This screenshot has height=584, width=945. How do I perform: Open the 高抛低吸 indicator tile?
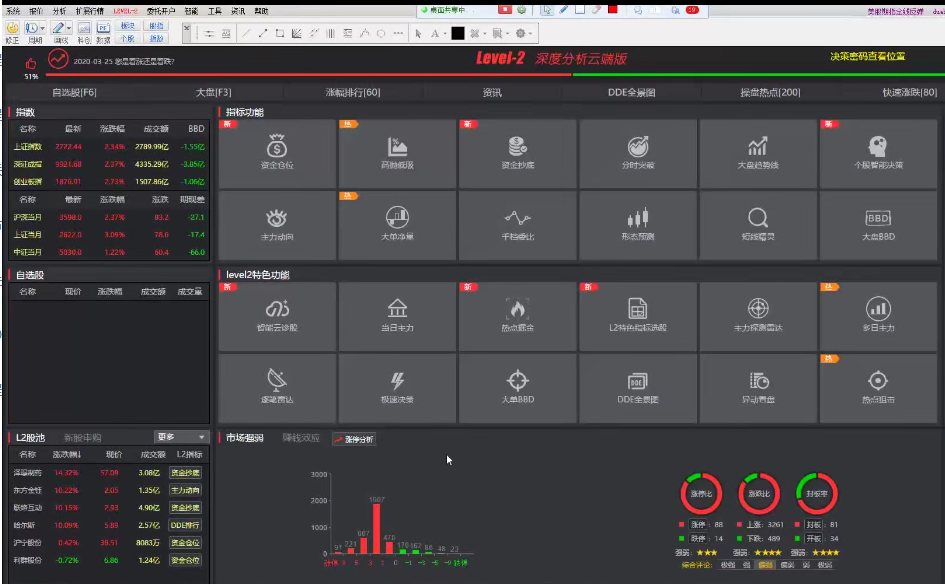pos(397,154)
